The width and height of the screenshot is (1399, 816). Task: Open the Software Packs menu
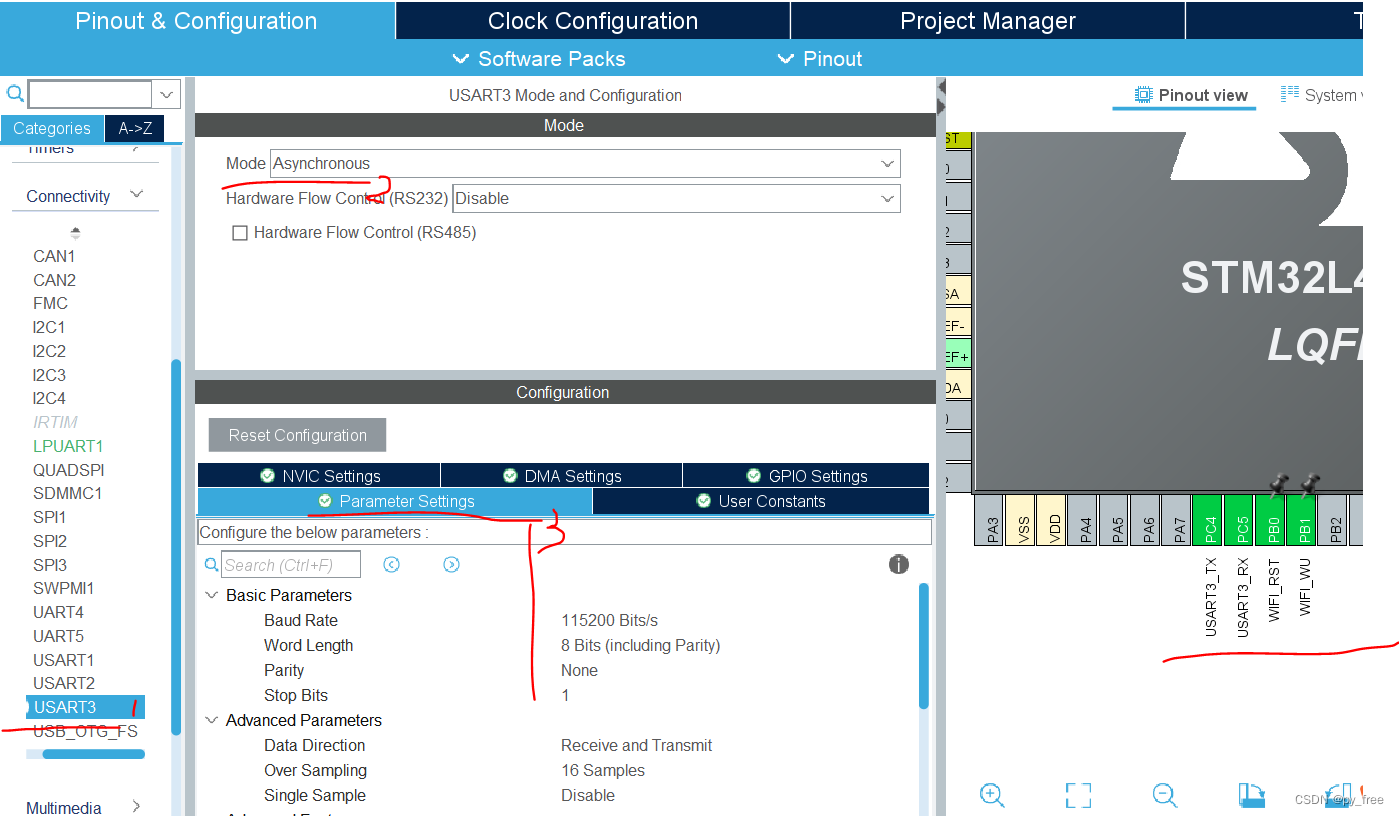coord(539,59)
